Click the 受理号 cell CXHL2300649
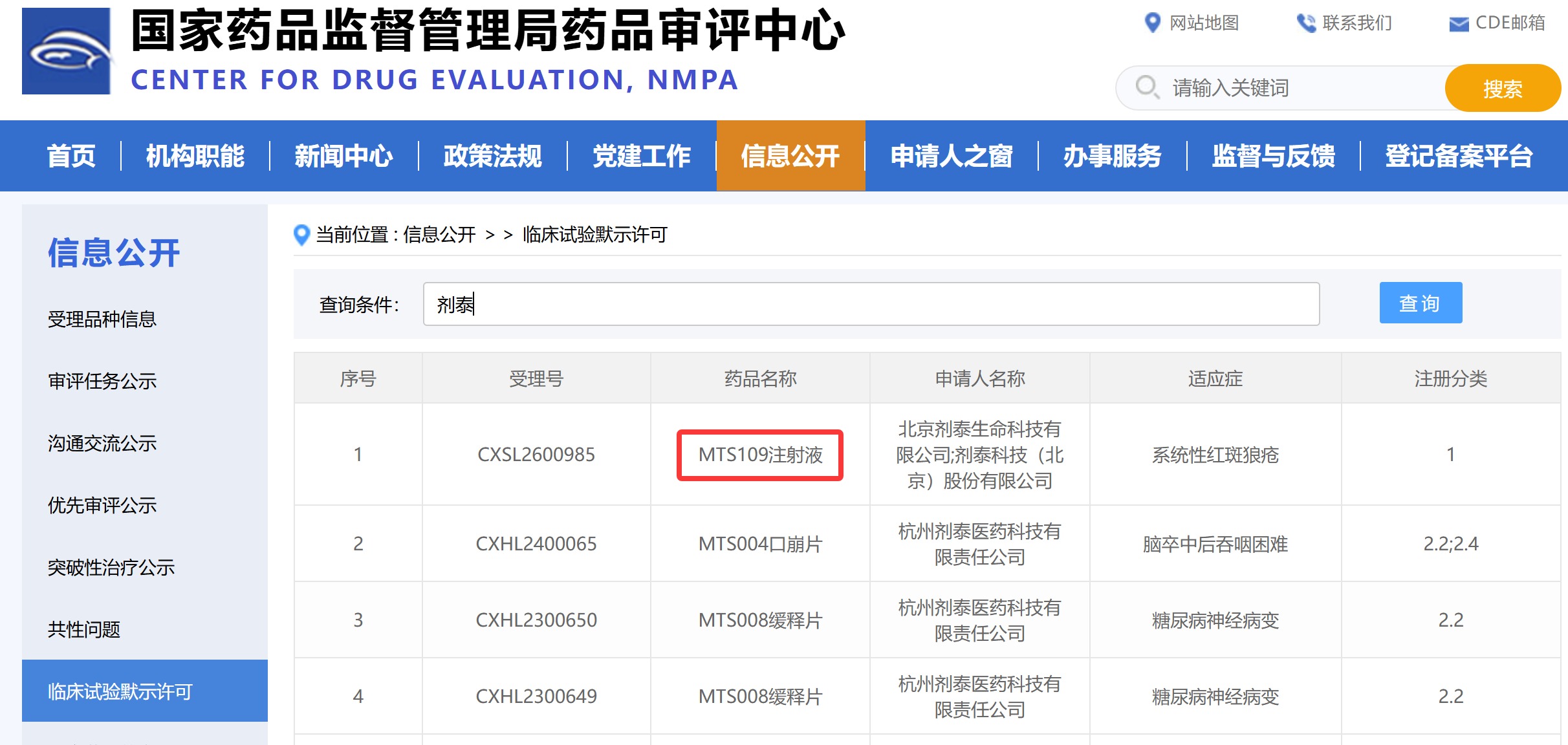The image size is (1568, 745). click(x=536, y=696)
